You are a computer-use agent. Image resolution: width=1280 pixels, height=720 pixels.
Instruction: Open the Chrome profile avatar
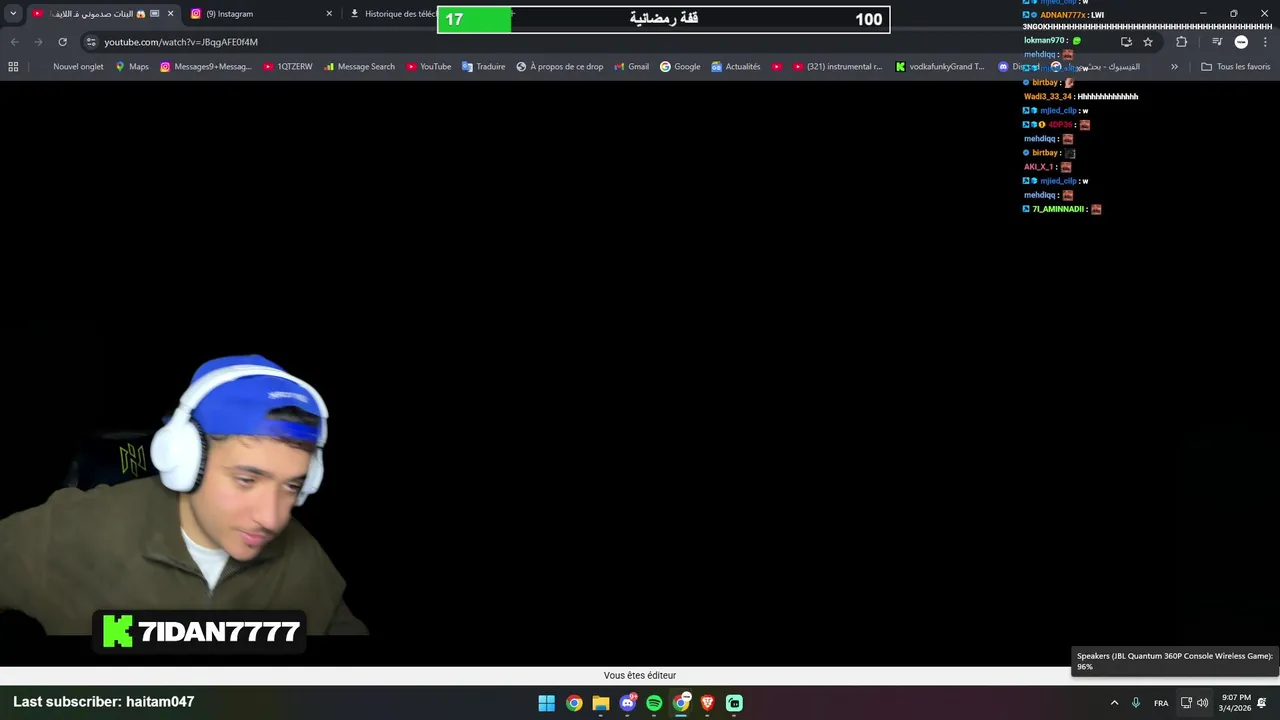pyautogui.click(x=1241, y=42)
